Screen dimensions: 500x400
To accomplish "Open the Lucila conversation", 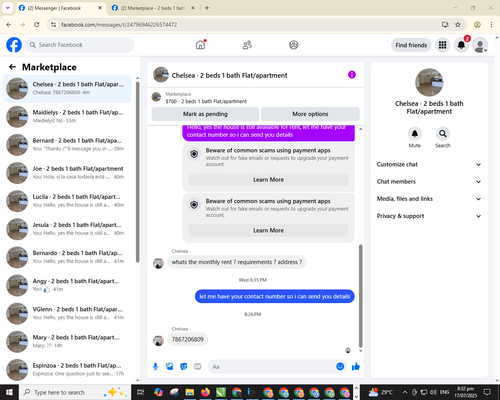I will [68, 201].
